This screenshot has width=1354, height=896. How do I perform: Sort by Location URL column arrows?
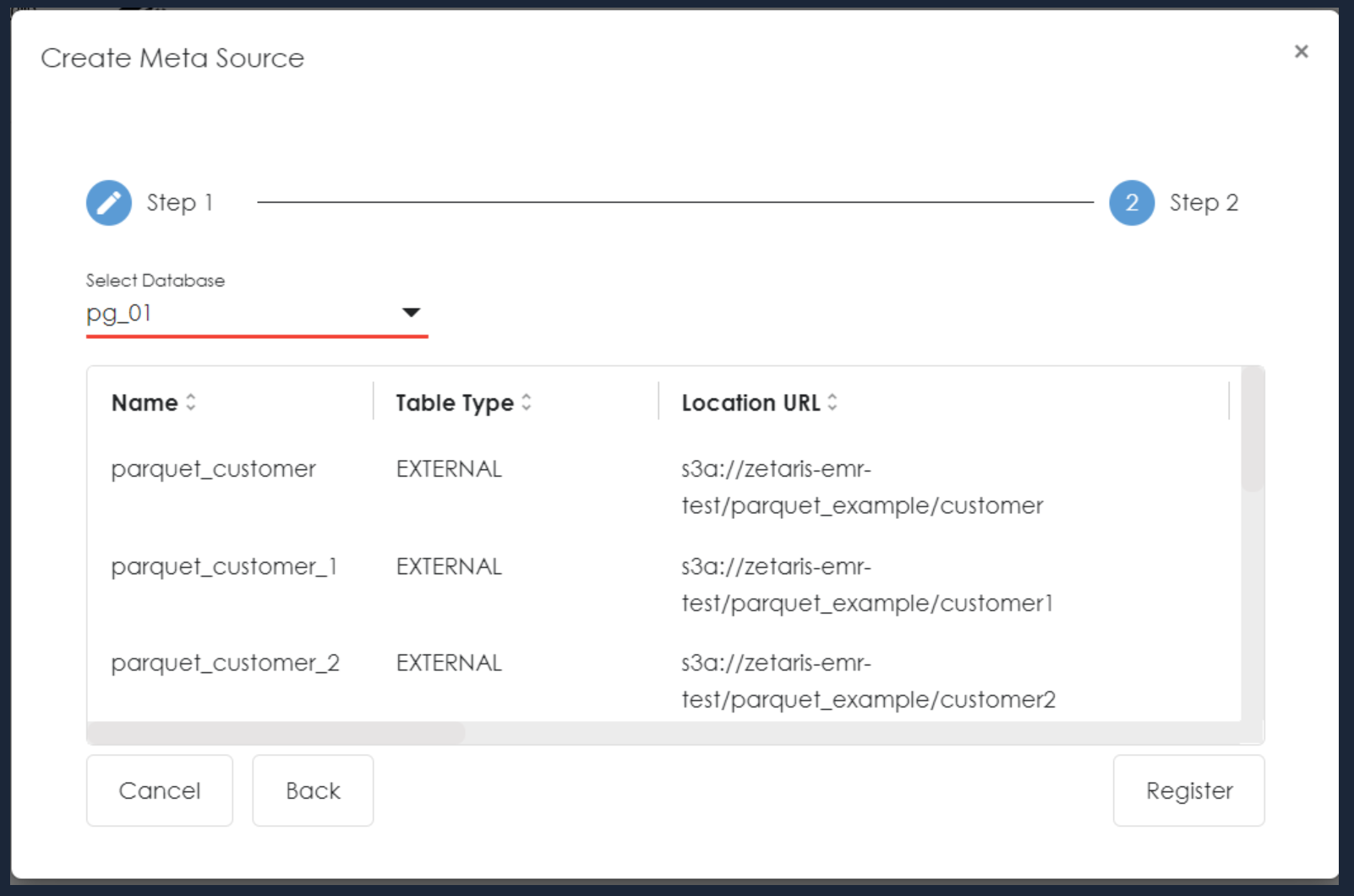[833, 402]
